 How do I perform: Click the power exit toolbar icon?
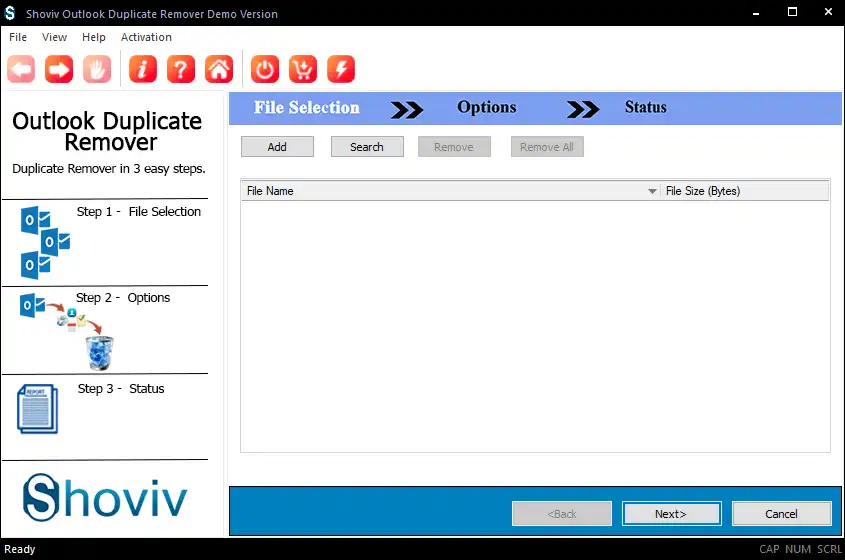pos(265,69)
